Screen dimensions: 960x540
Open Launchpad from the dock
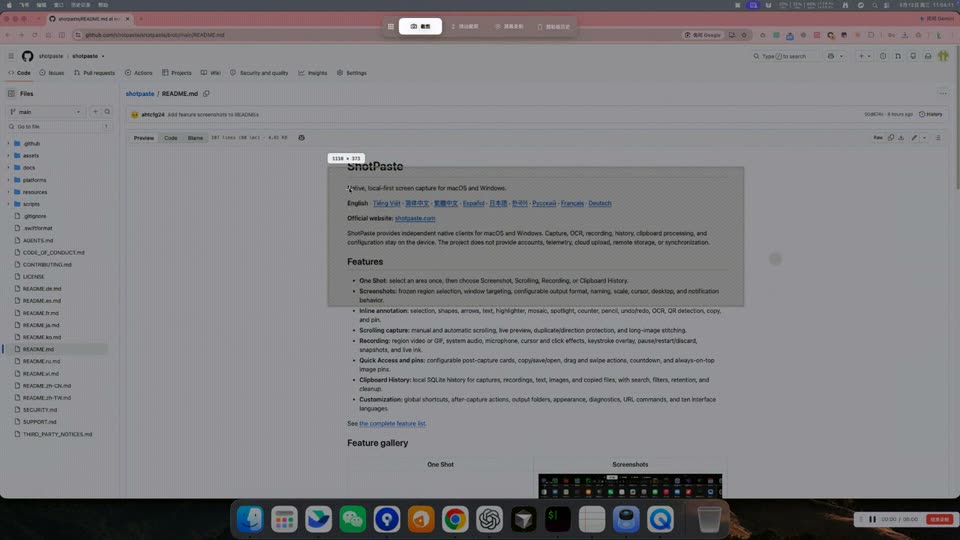[284, 519]
